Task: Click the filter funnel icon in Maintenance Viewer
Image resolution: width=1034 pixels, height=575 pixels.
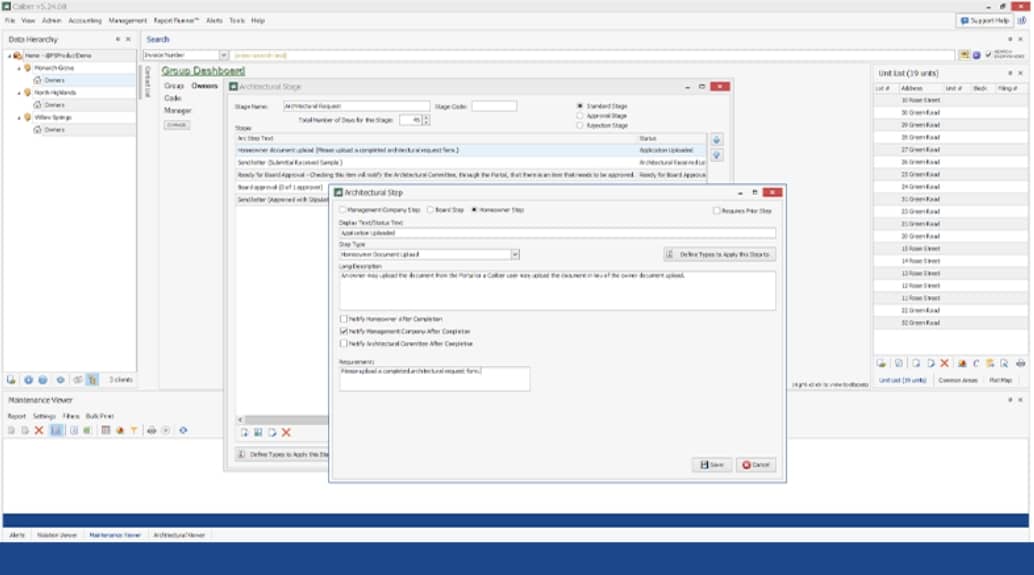Action: pyautogui.click(x=134, y=431)
